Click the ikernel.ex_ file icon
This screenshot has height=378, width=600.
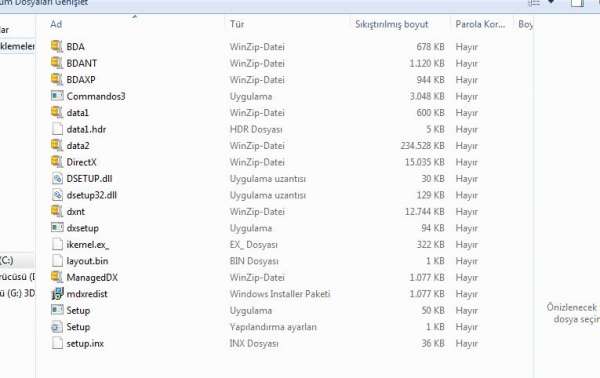57,244
